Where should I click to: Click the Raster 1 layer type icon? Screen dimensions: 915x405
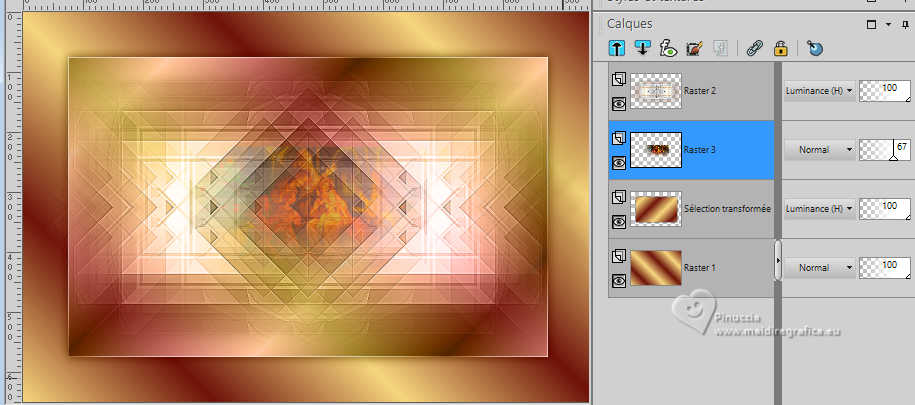tap(619, 256)
